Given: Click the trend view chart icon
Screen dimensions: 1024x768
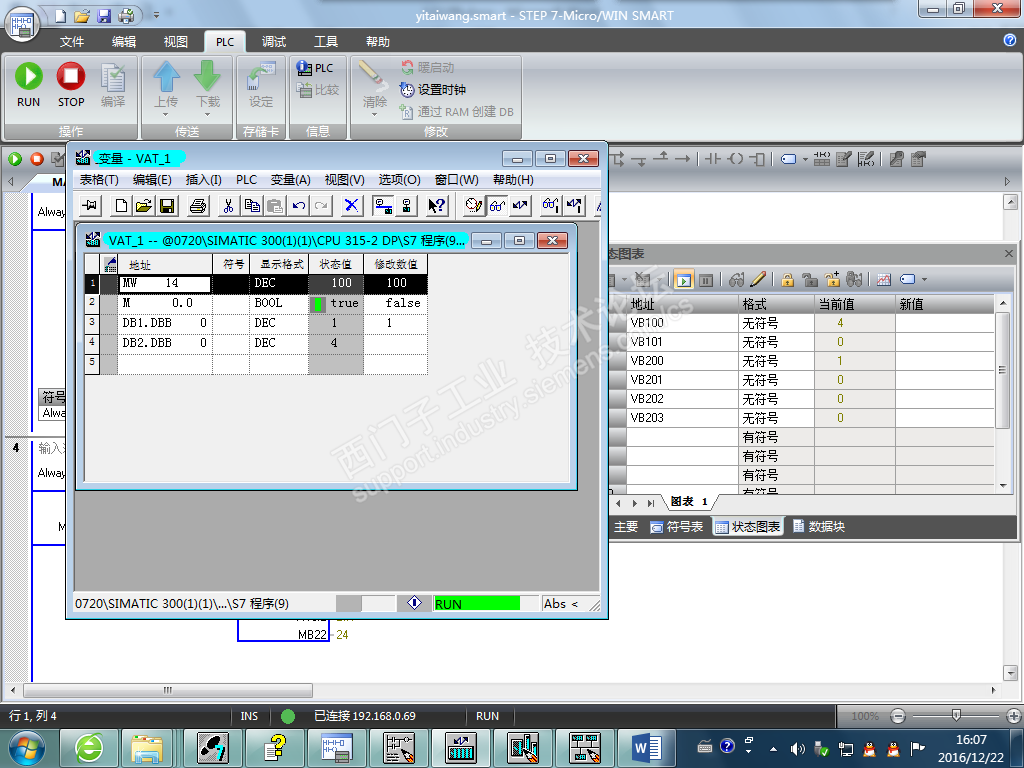Looking at the screenshot, I should [884, 280].
